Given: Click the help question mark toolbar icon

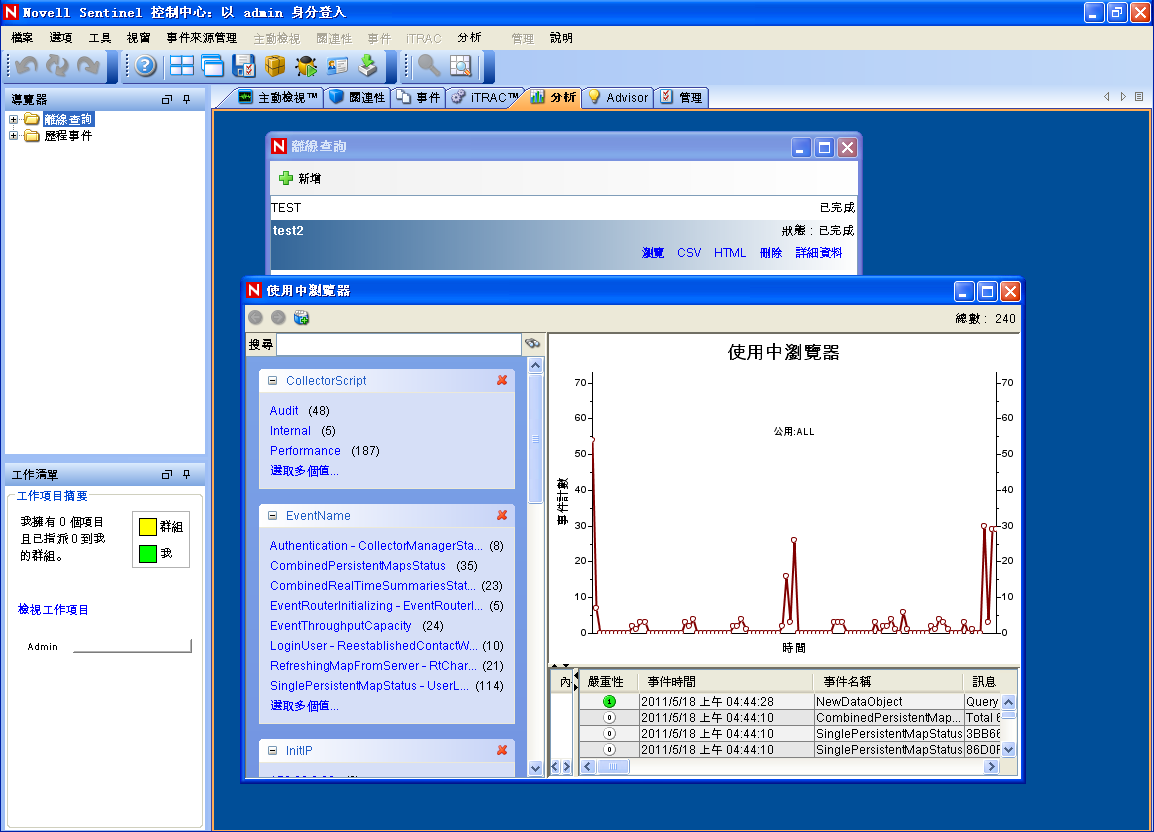Looking at the screenshot, I should click(146, 66).
